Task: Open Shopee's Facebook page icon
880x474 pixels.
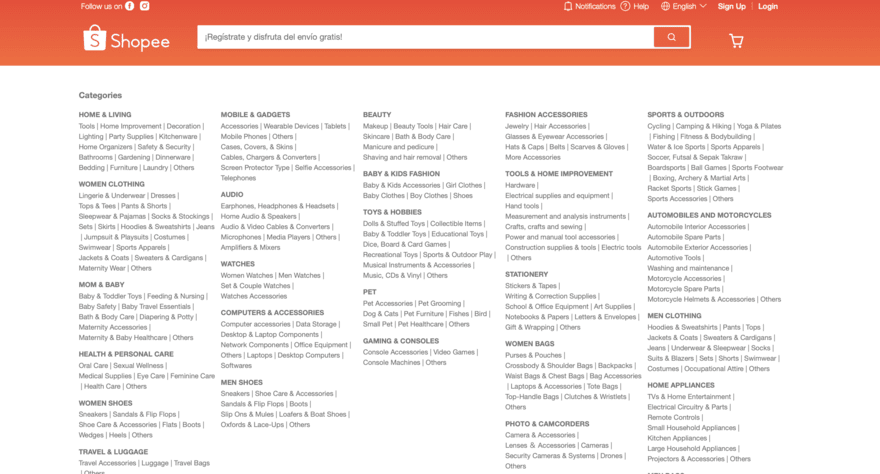Action: [130, 6]
